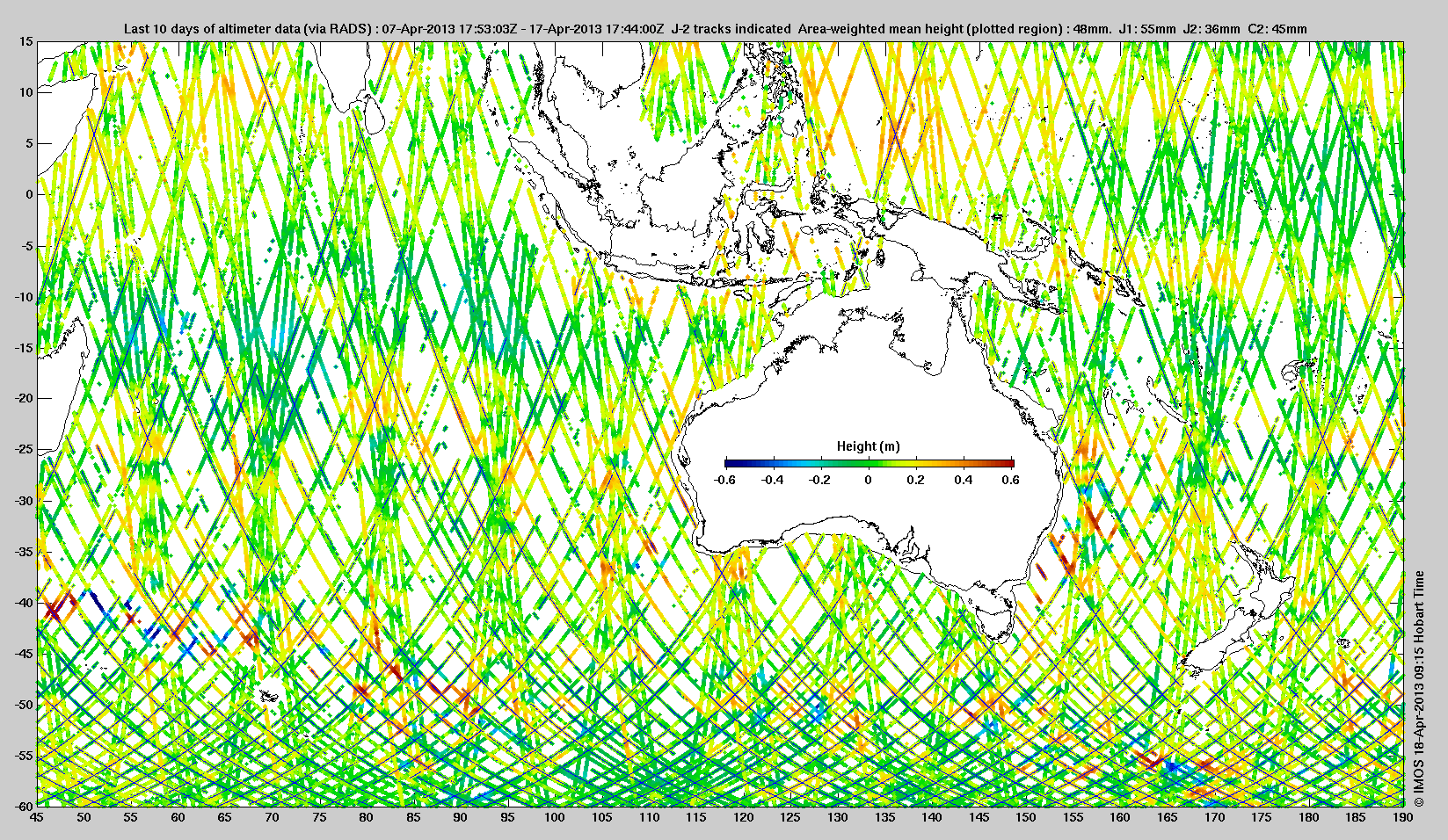Click longitude tick label '190' on bottom axis
The width and height of the screenshot is (1448, 840).
(x=1403, y=818)
